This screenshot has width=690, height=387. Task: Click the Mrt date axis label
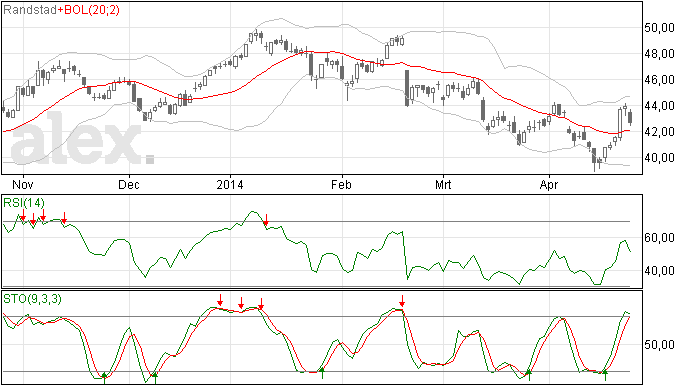443,184
